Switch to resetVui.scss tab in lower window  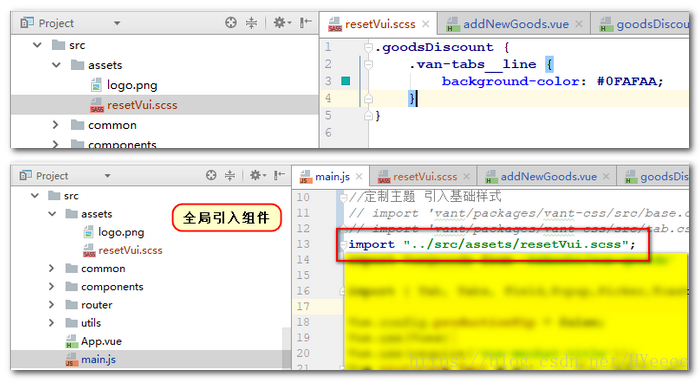click(x=424, y=177)
